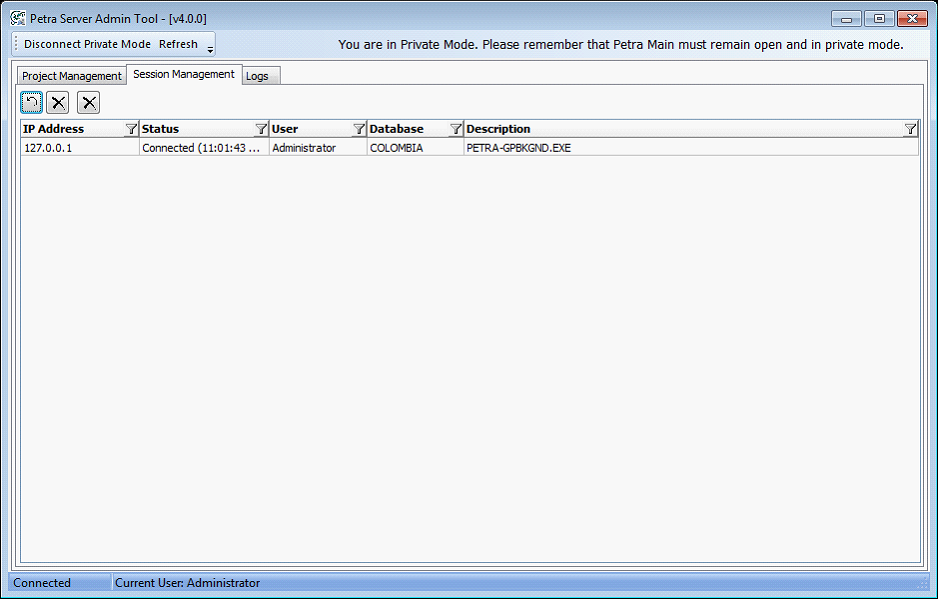Open the IP Address column filter
Screen dimensions: 939x600
pos(131,129)
